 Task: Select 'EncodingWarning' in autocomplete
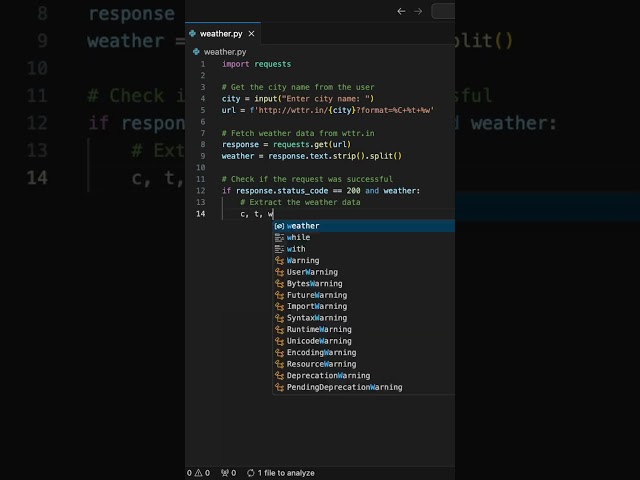[364, 352]
